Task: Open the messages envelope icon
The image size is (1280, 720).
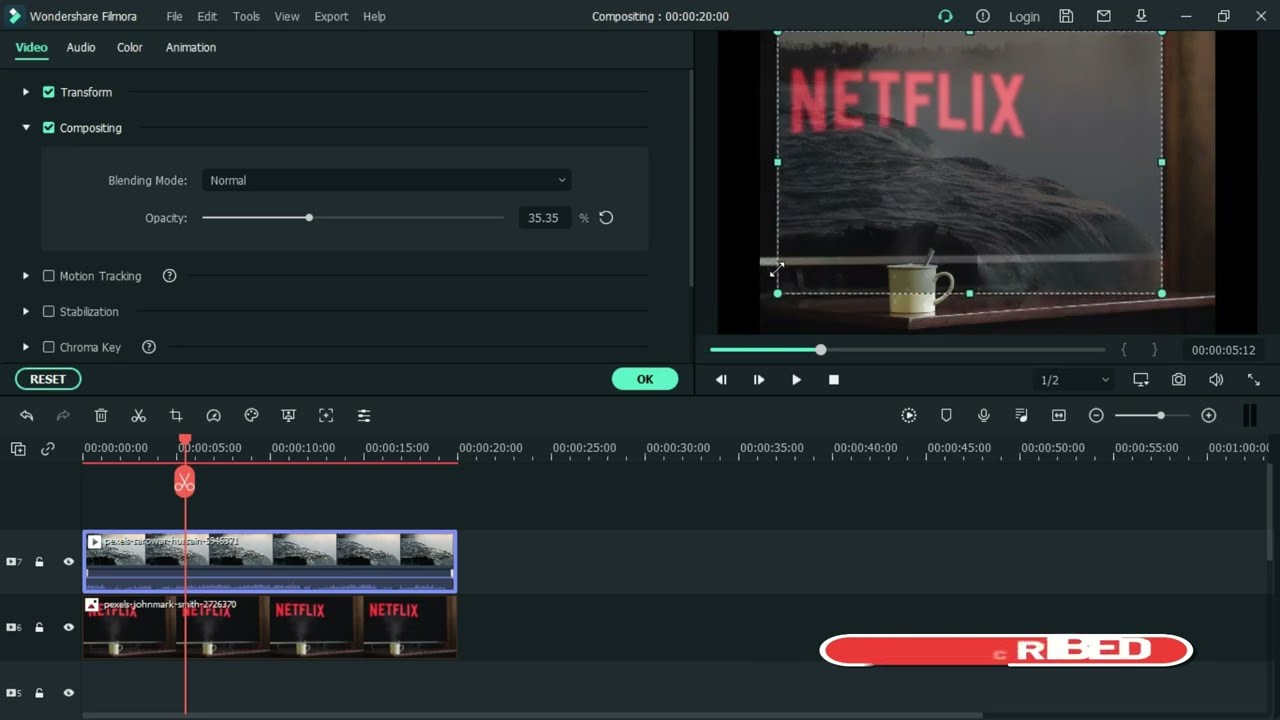Action: click(x=1104, y=16)
